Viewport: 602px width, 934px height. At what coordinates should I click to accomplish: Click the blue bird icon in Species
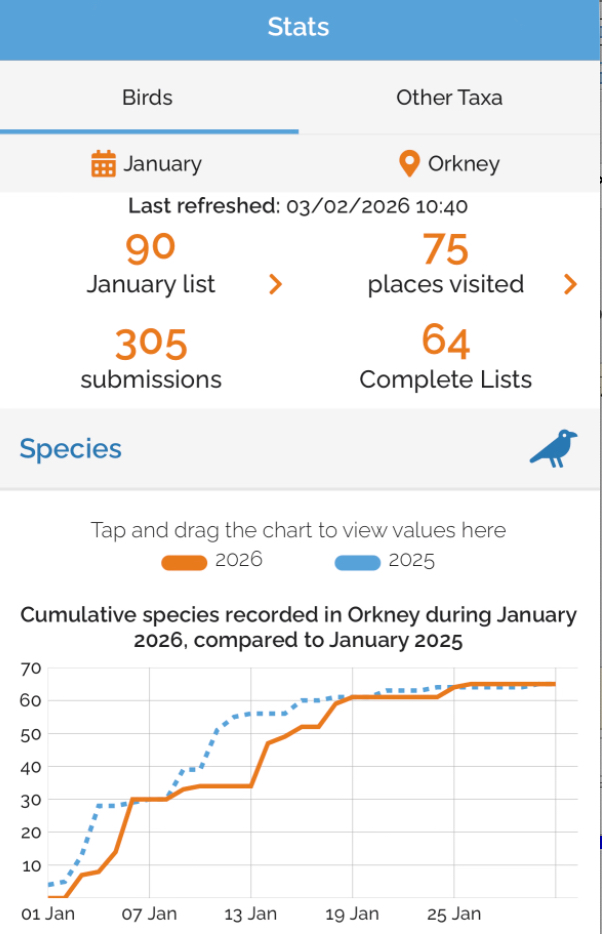(553, 448)
